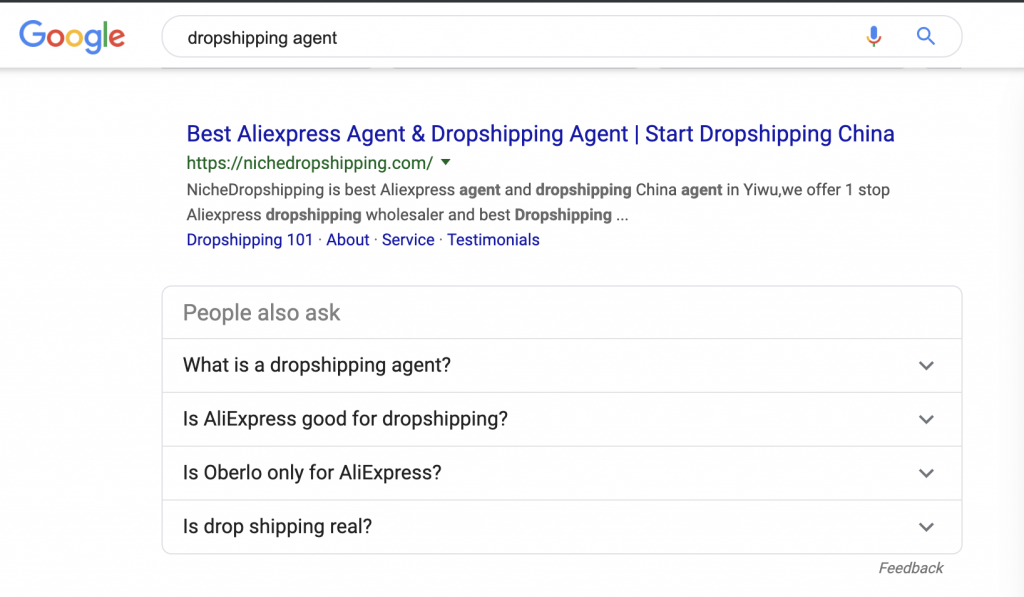
Task: Click the blue search magnifier icon
Action: pos(926,37)
